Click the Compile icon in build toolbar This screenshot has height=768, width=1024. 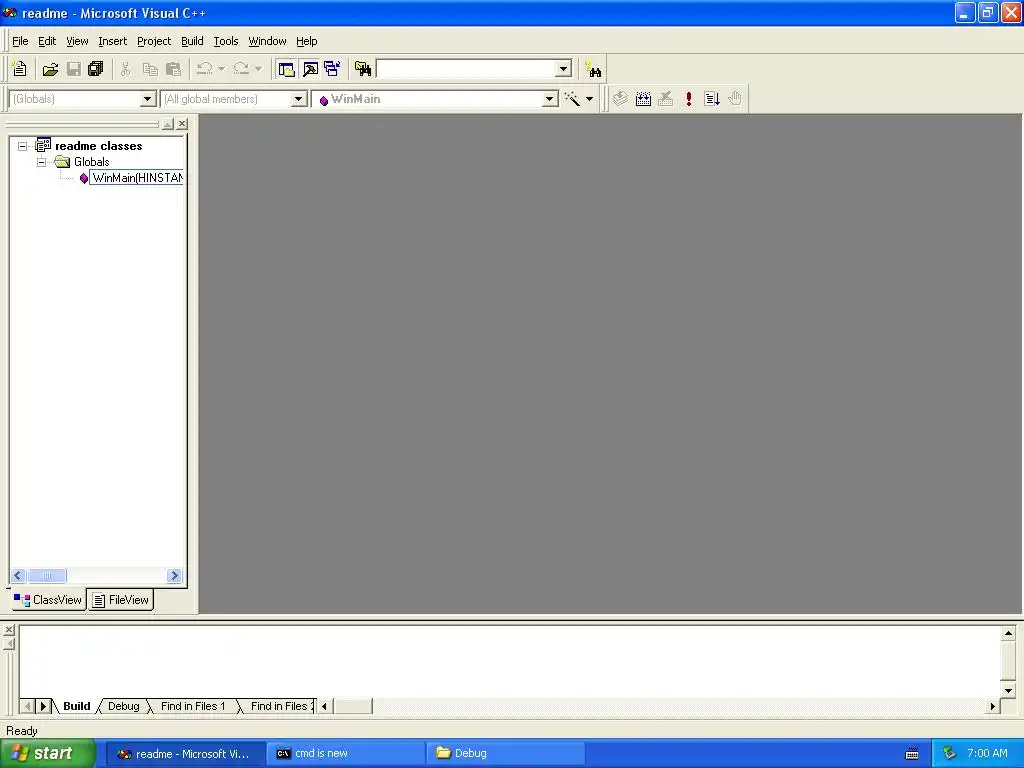point(620,99)
